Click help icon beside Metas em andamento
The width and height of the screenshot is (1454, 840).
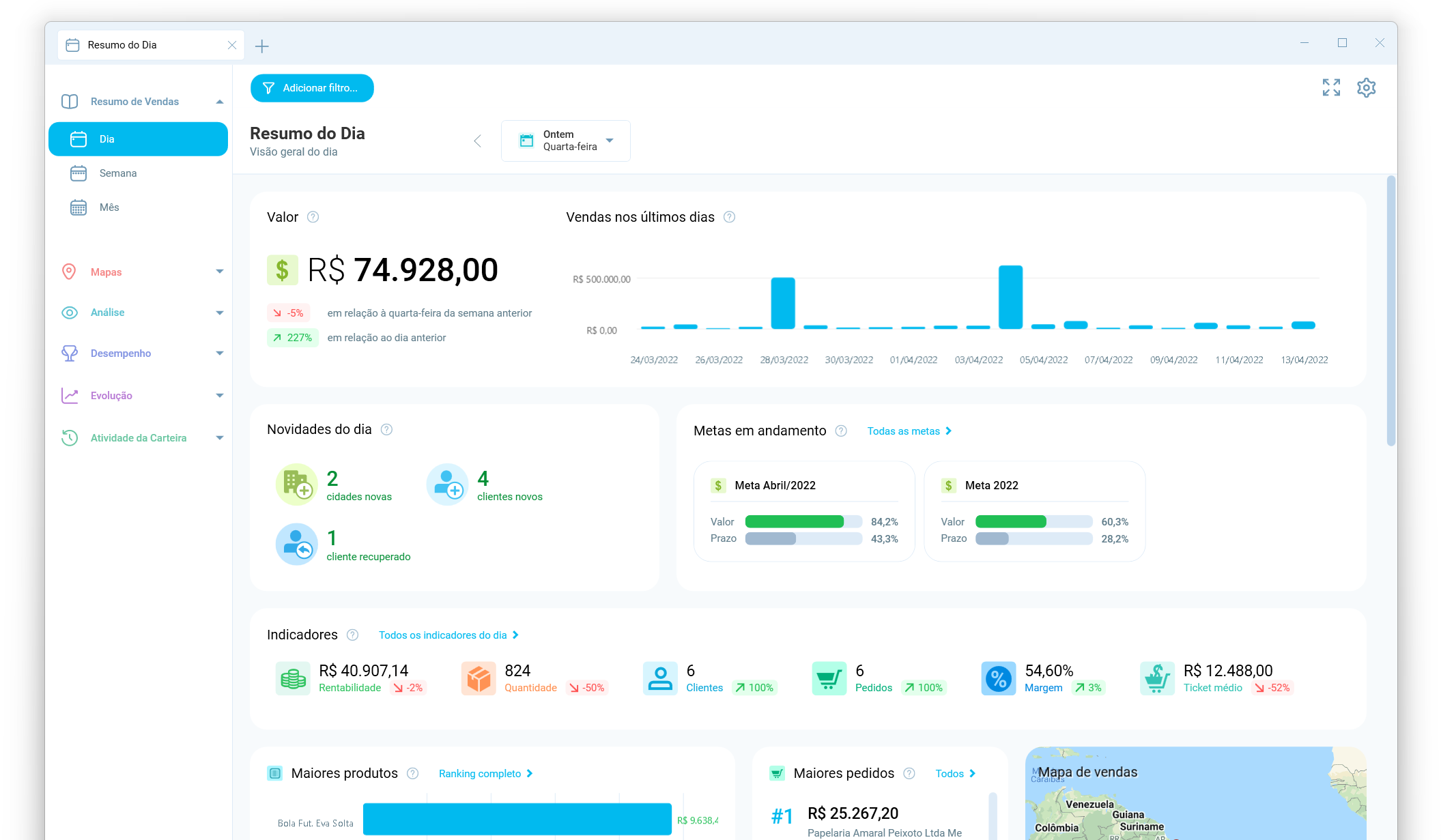pos(841,431)
